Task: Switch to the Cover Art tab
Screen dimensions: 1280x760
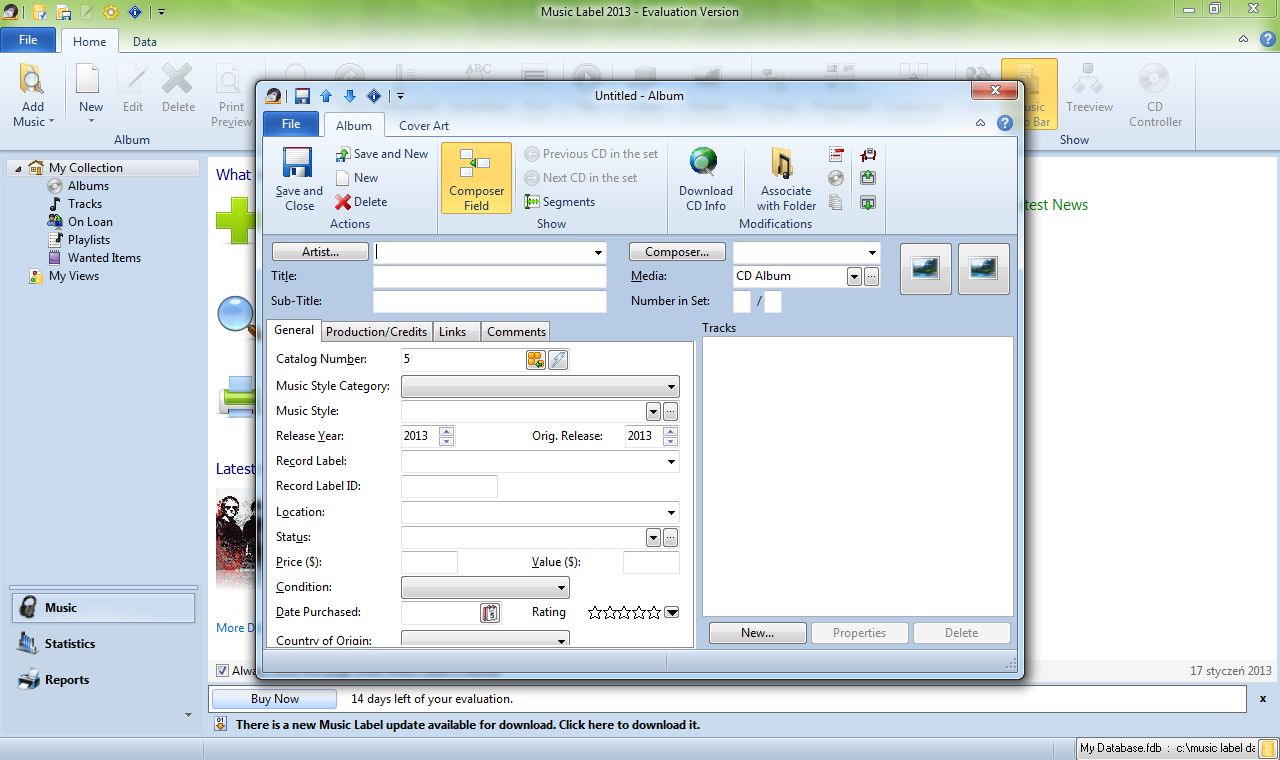Action: tap(424, 125)
